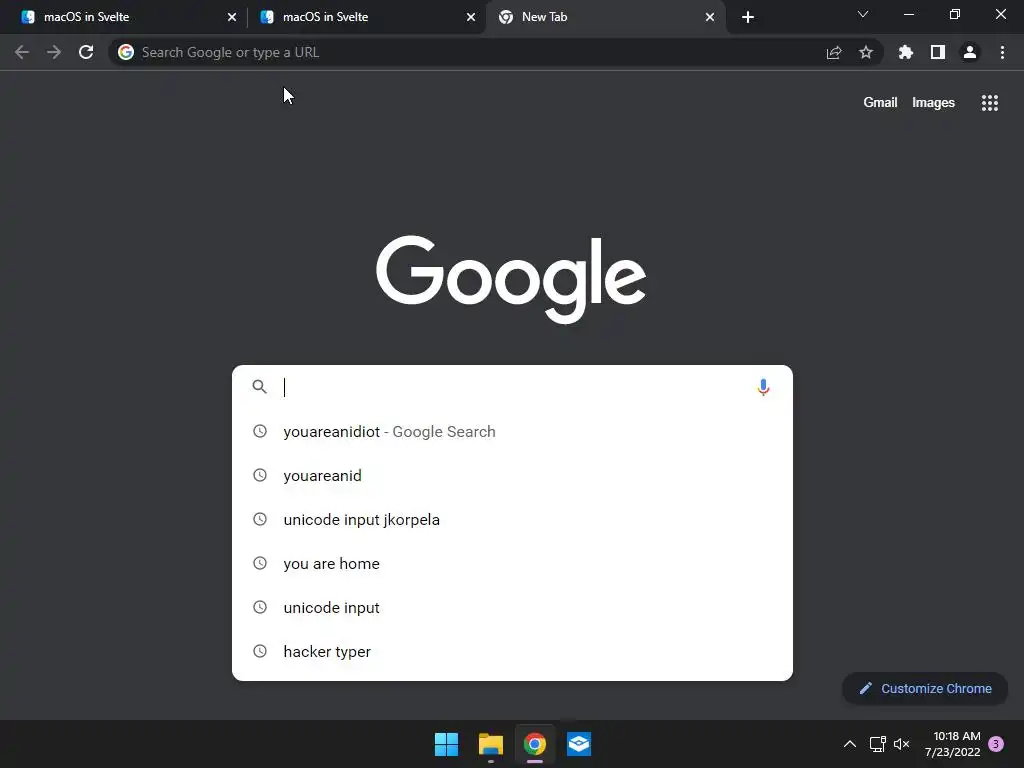Image resolution: width=1024 pixels, height=768 pixels.
Task: Select the plain unicode input suggestion
Action: point(513,607)
